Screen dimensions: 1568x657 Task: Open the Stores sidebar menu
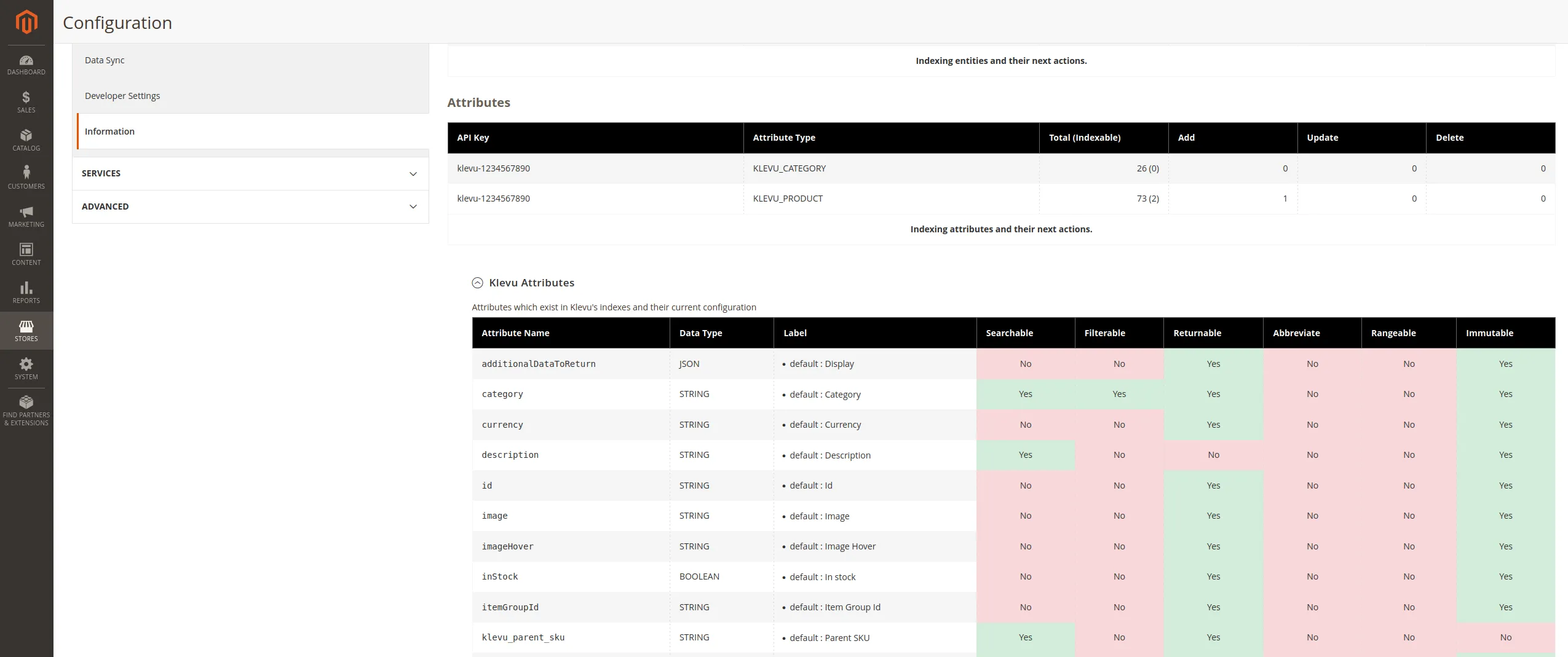[x=26, y=331]
